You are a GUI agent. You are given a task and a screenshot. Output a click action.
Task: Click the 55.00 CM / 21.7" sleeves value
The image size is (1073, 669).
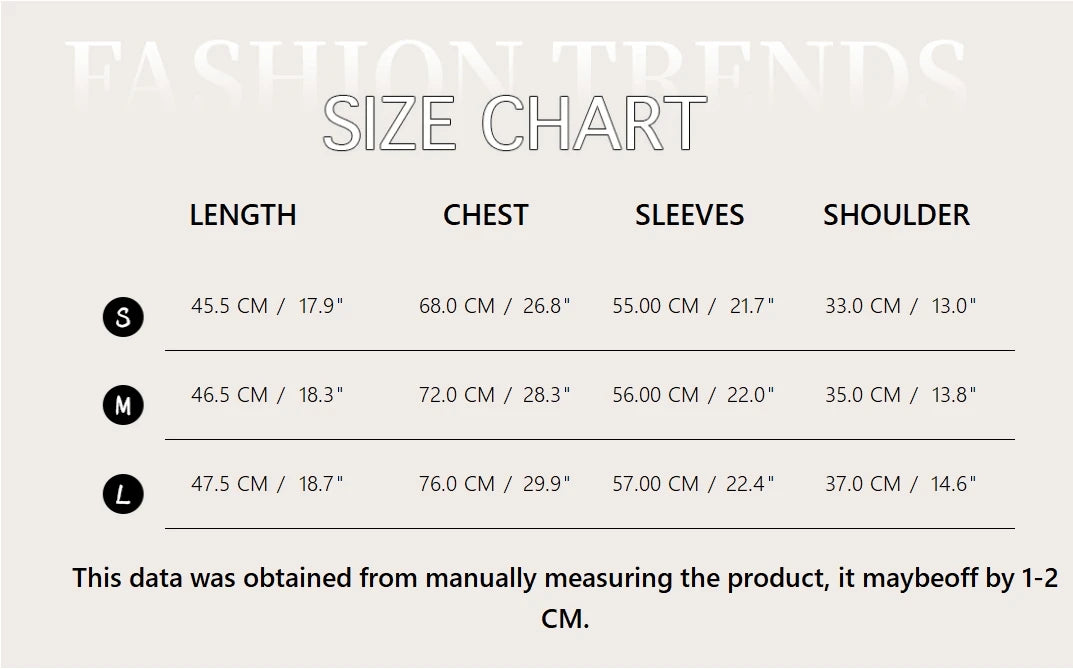[693, 305]
